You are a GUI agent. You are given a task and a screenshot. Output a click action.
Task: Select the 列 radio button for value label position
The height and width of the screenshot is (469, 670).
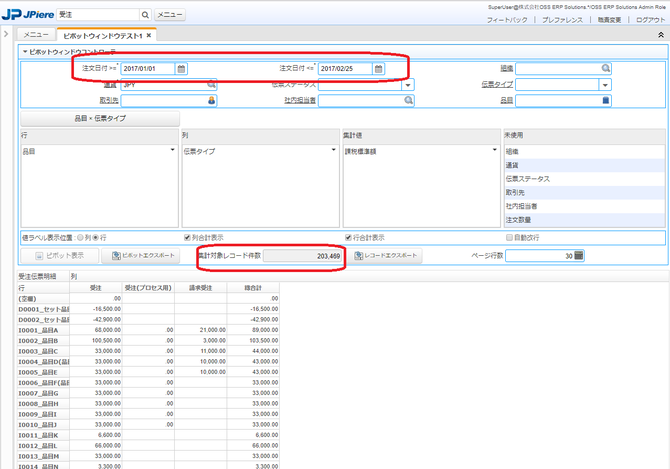click(x=80, y=237)
